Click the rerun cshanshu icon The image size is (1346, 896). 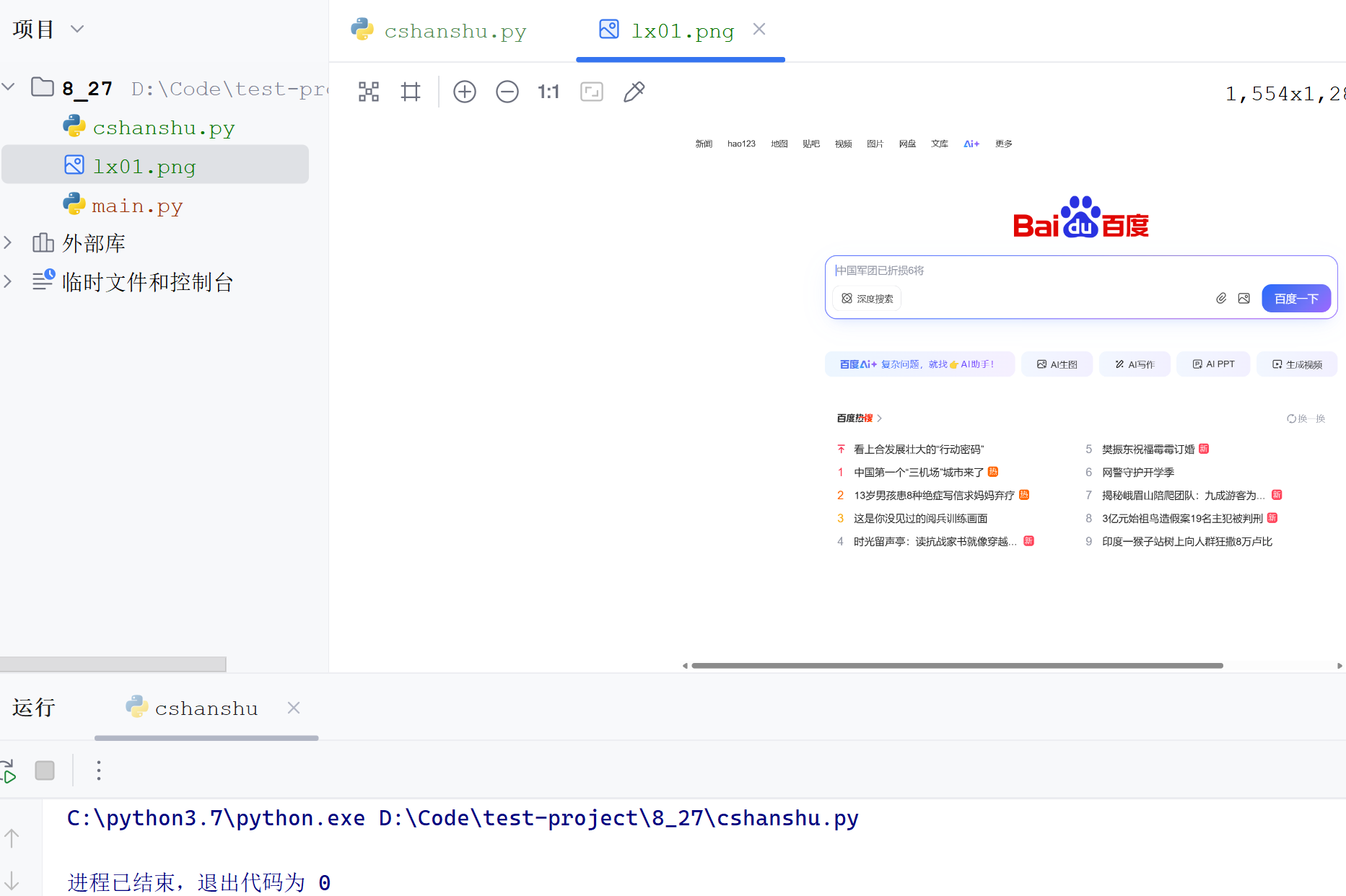tap(8, 771)
